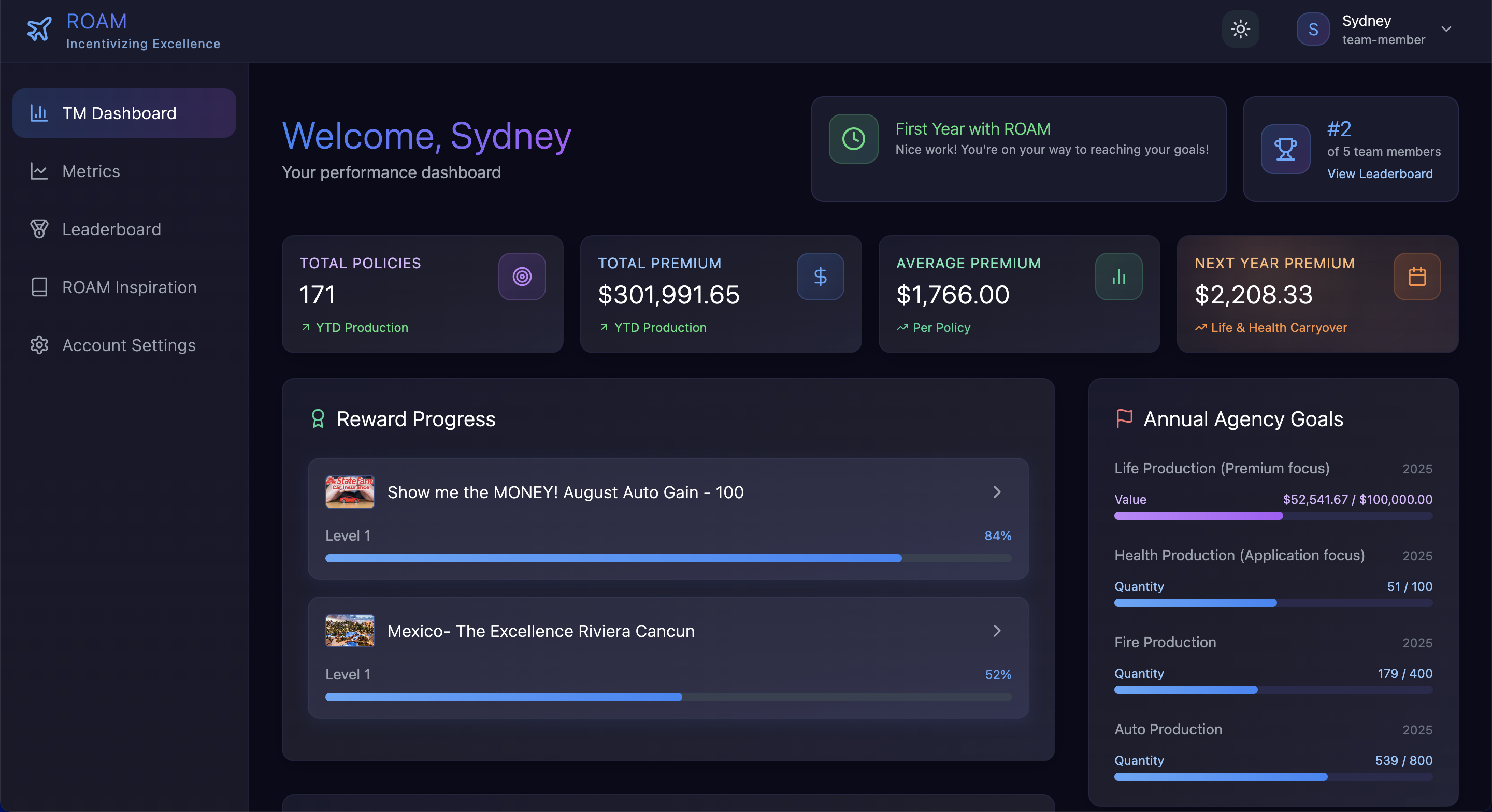Select the Metrics chart icon
The width and height of the screenshot is (1492, 812).
coord(39,171)
